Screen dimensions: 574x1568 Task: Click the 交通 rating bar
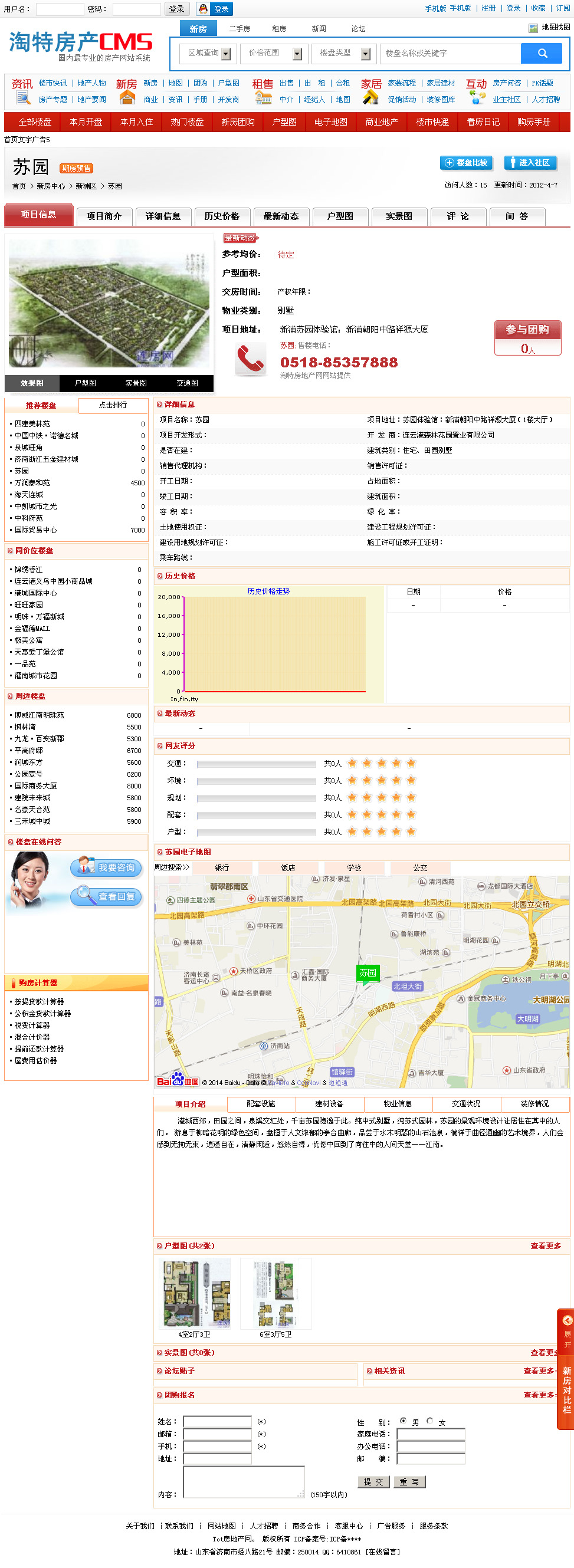[x=256, y=763]
